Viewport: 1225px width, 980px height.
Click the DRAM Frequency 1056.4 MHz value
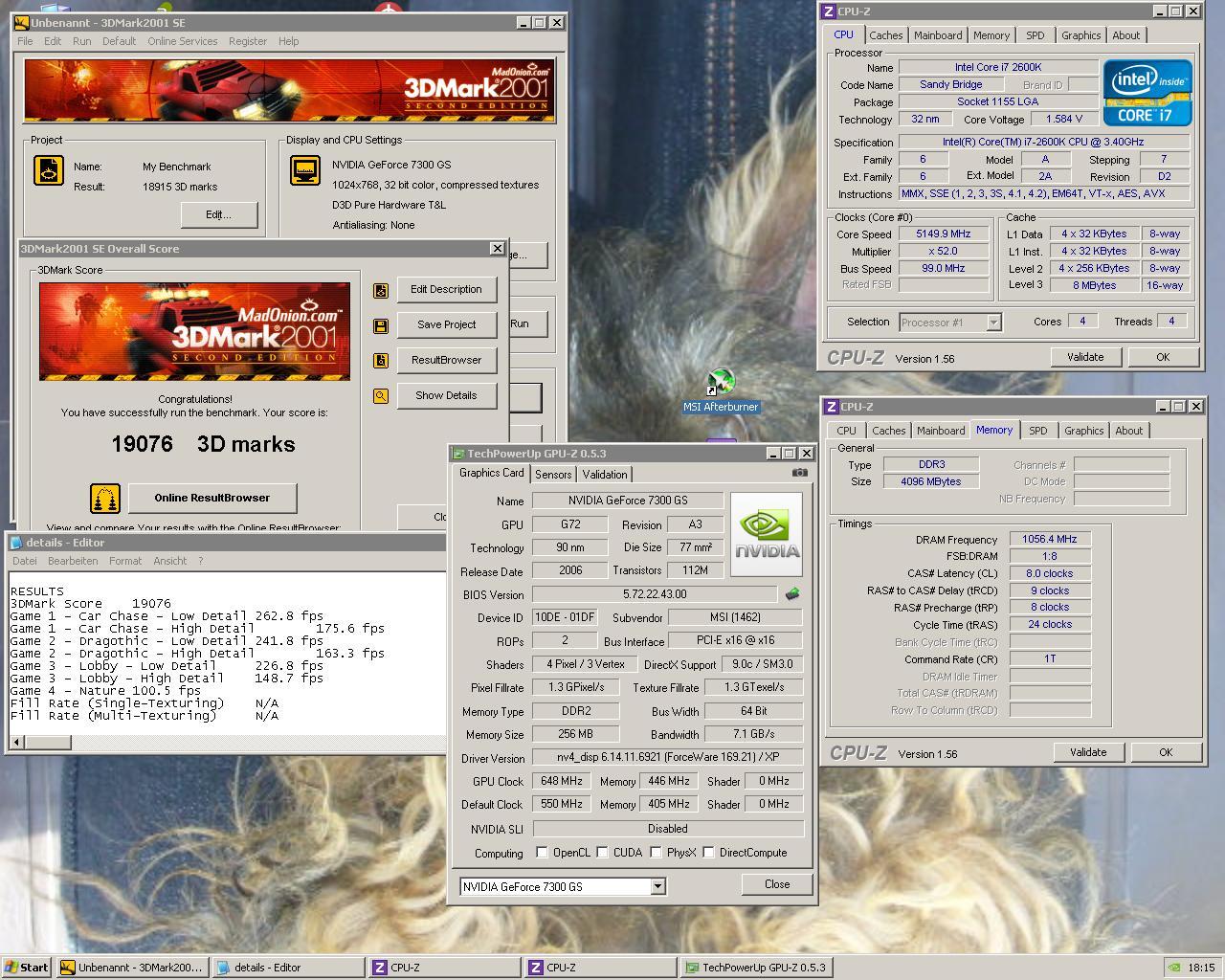pyautogui.click(x=1050, y=540)
